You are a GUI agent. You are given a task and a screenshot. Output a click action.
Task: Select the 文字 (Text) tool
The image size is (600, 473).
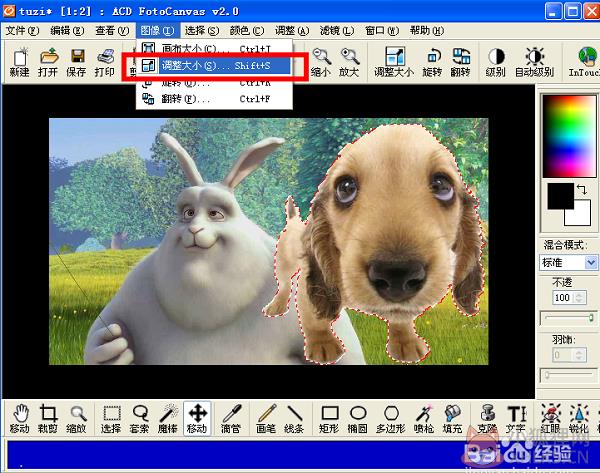coord(516,419)
